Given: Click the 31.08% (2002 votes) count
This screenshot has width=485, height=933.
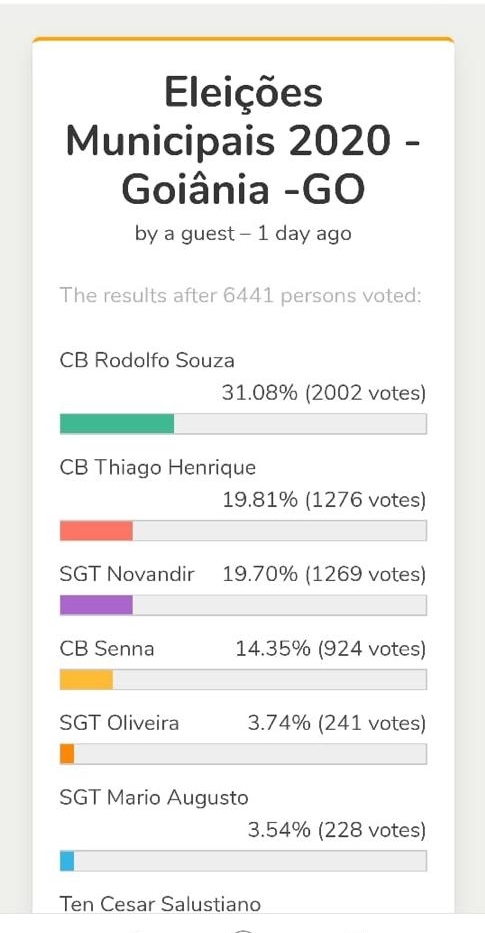Looking at the screenshot, I should [324, 393].
